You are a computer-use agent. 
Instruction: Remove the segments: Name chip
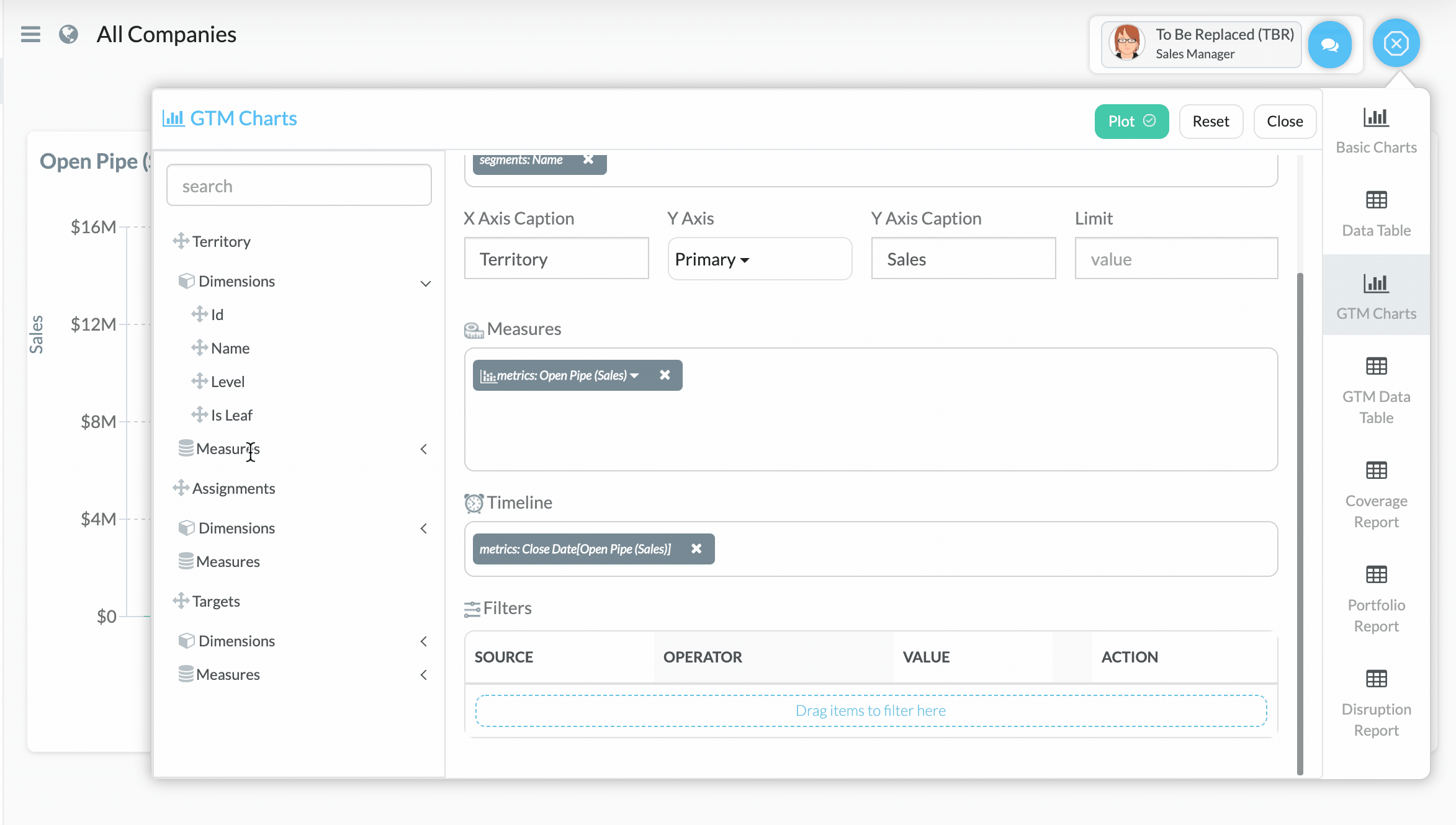588,160
